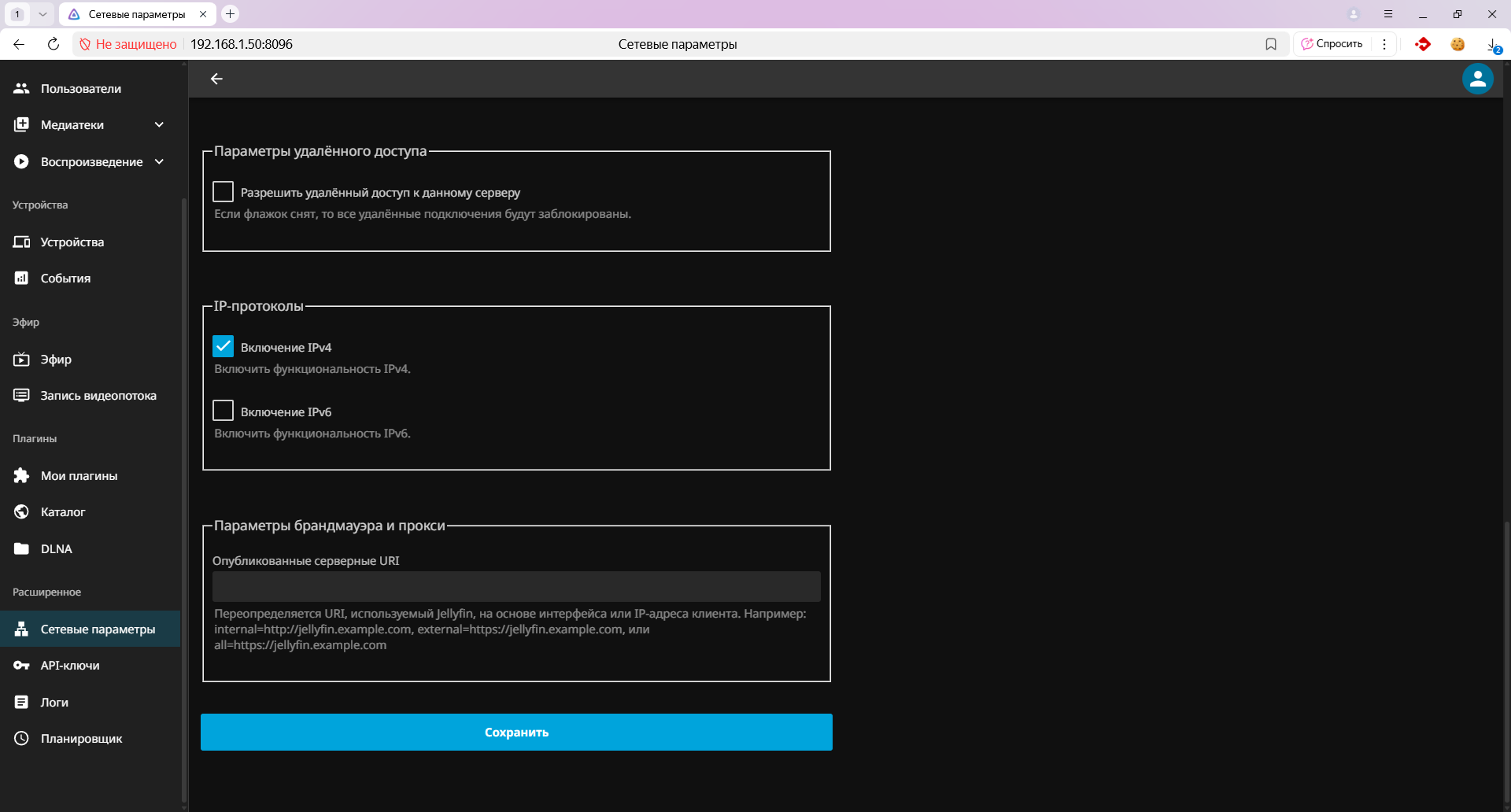Image resolution: width=1511 pixels, height=812 pixels.
Task: Click the cookie extension icon
Action: (x=1457, y=44)
